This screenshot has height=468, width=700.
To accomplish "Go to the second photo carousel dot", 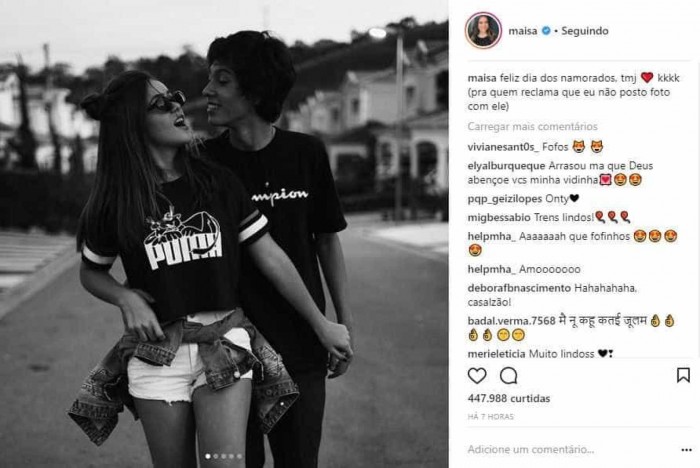I will [x=216, y=456].
